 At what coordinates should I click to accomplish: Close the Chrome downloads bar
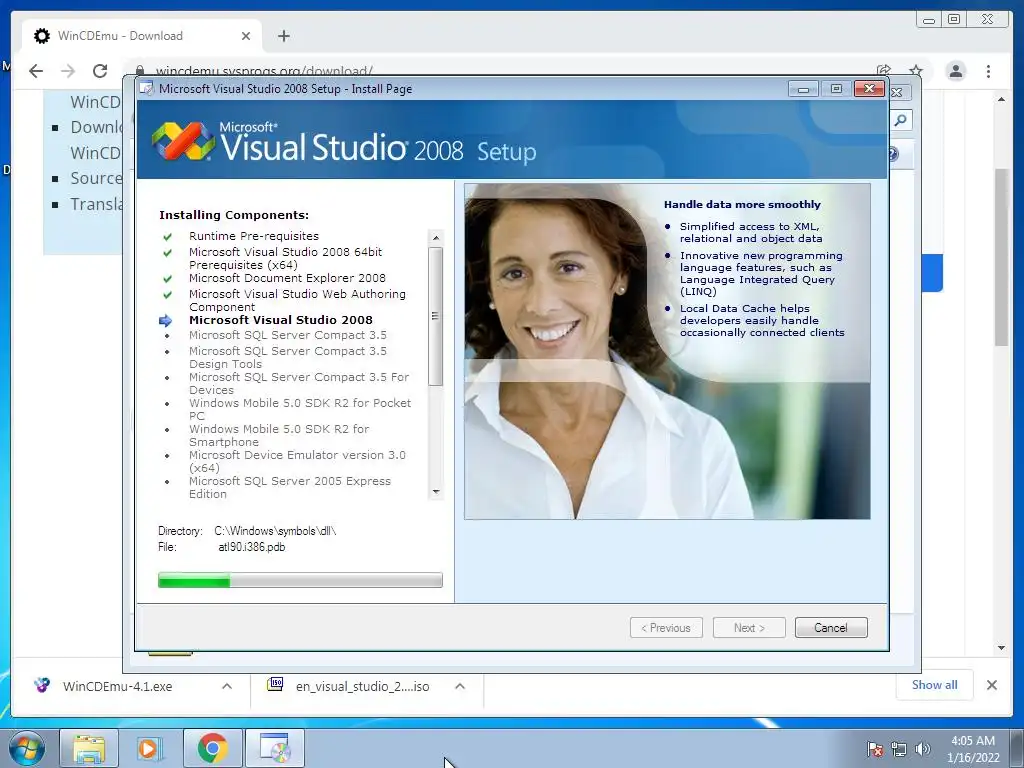click(992, 685)
